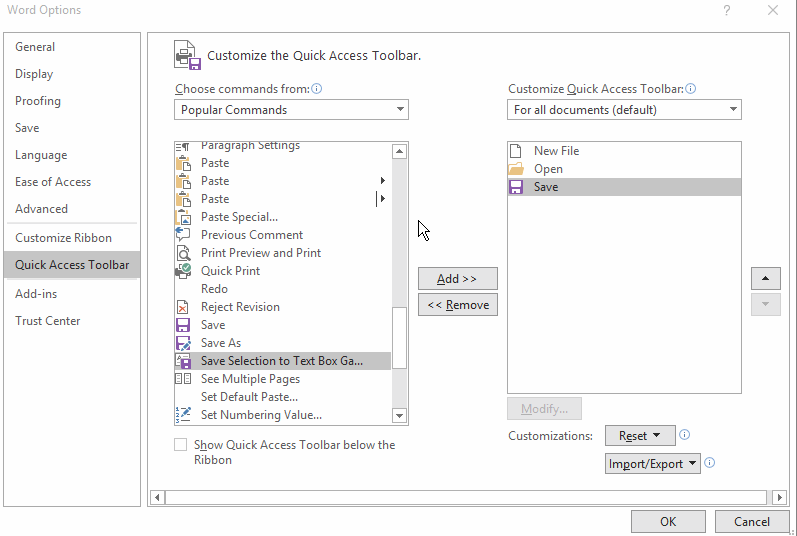Click the New File blank page icon
The width and height of the screenshot is (797, 536).
[515, 150]
